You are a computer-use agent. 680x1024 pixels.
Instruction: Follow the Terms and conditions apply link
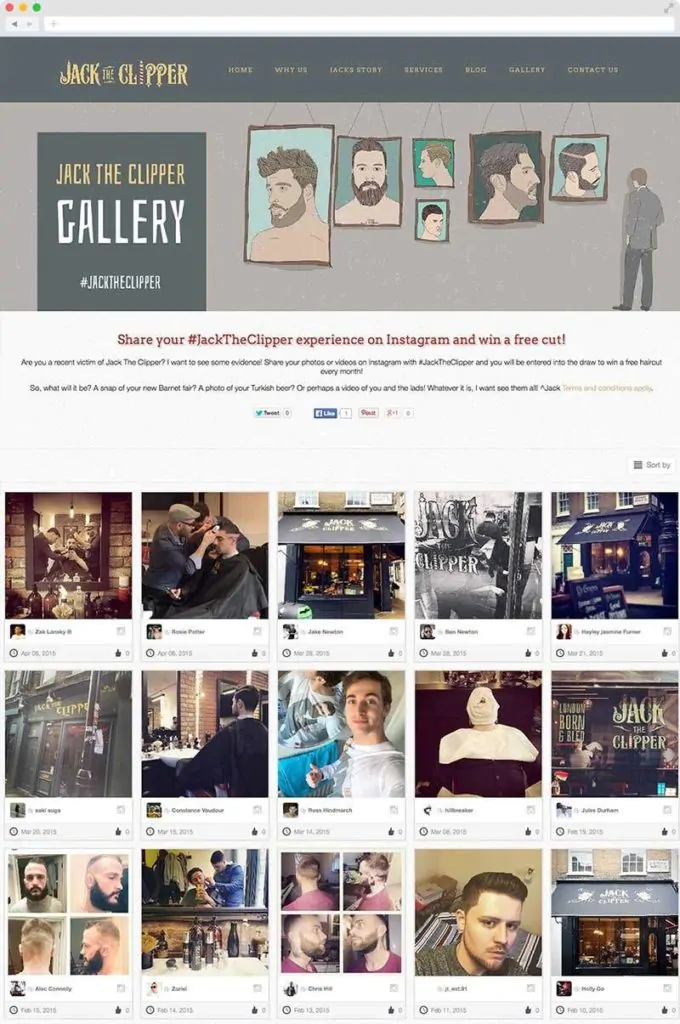coord(607,388)
